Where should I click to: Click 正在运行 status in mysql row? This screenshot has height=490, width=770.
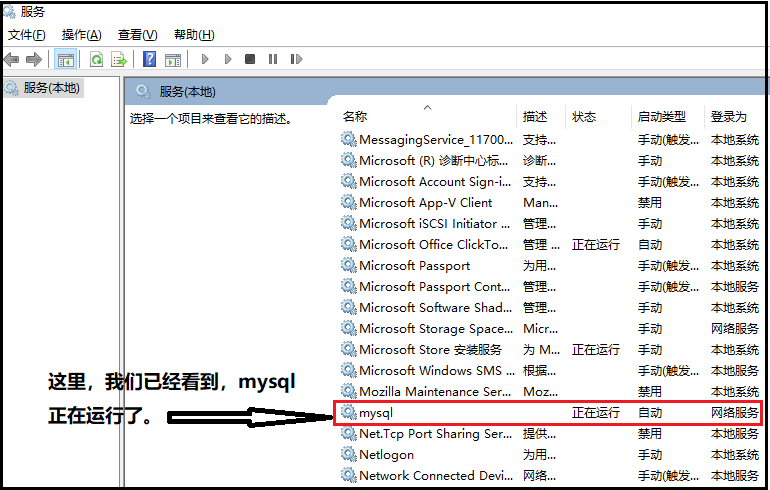click(x=596, y=413)
